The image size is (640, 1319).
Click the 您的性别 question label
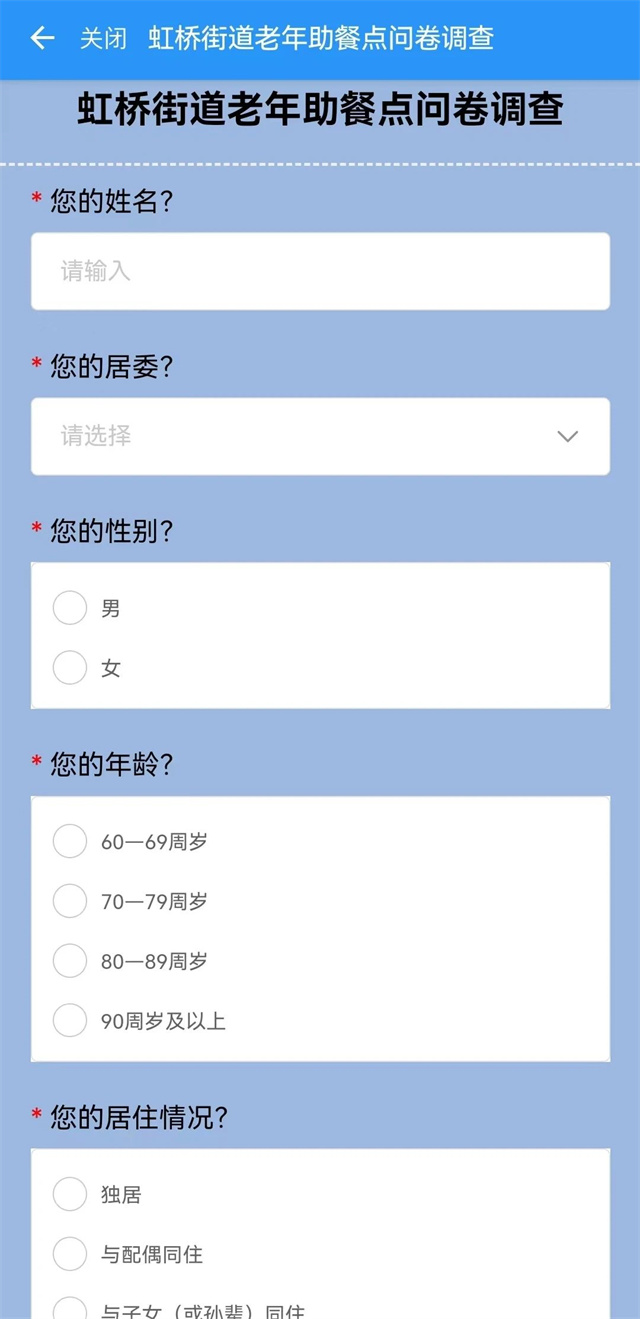(x=112, y=532)
